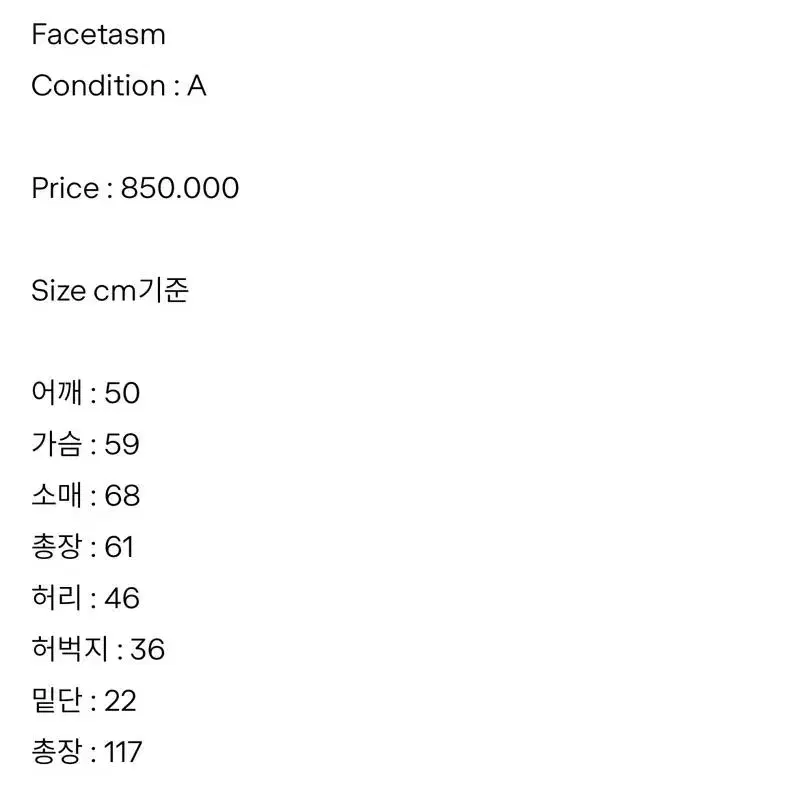Select the 소매 : 68 measurement line
The width and height of the screenshot is (800, 800).
pos(86,495)
